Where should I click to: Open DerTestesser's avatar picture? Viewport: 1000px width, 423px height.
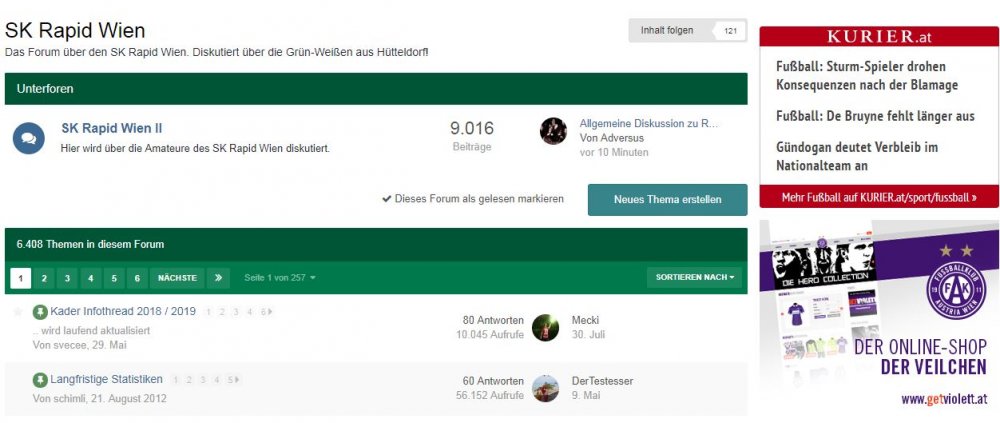[545, 388]
